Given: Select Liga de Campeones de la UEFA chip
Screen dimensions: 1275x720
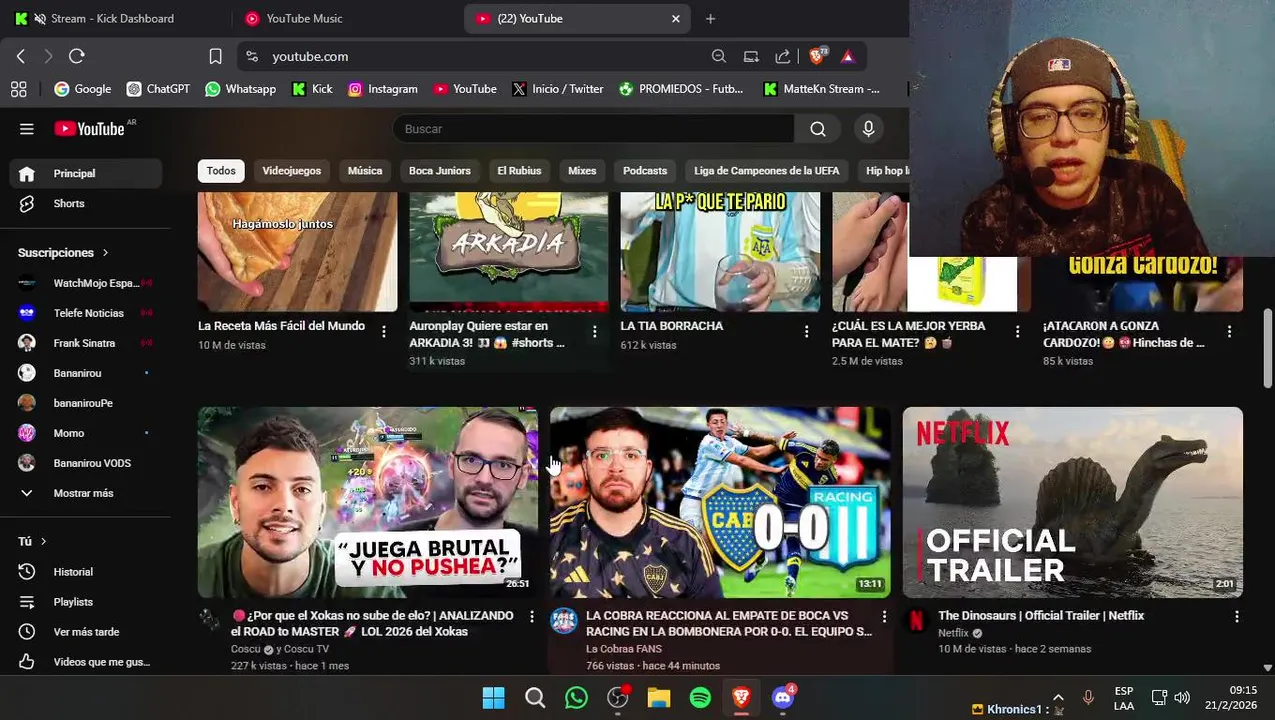Looking at the screenshot, I should coord(767,171).
